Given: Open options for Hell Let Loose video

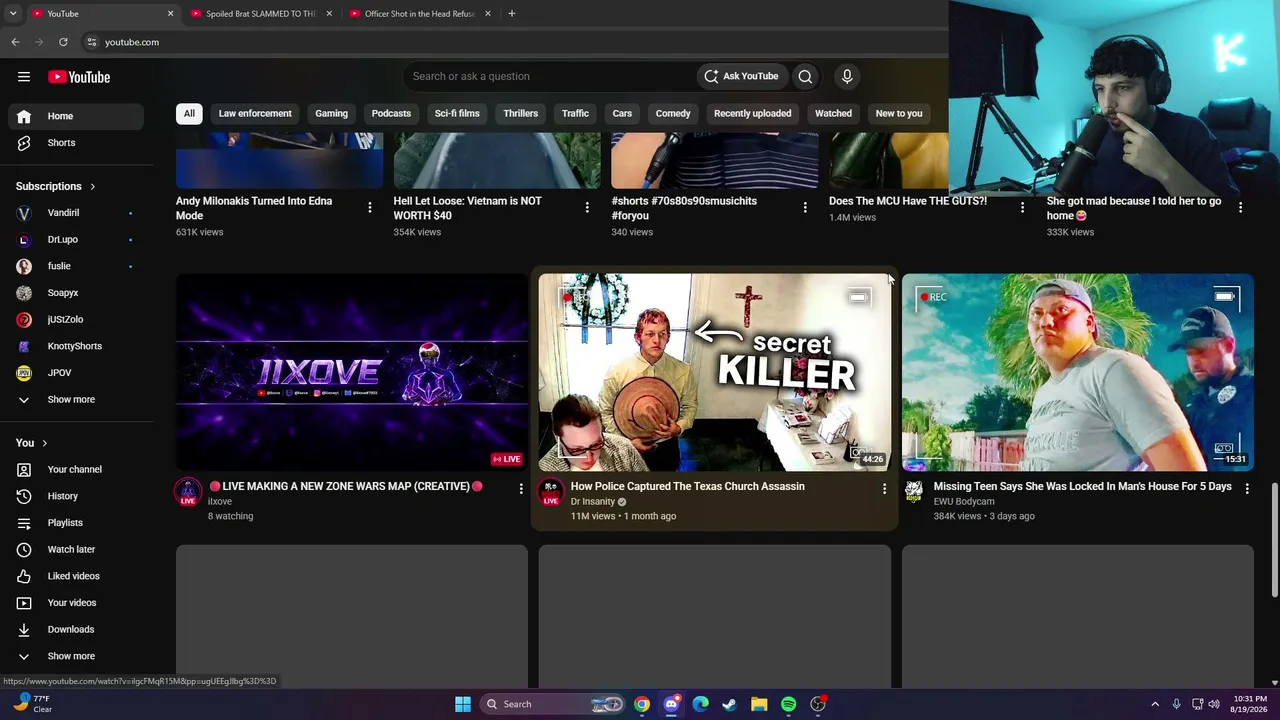Looking at the screenshot, I should click(587, 207).
